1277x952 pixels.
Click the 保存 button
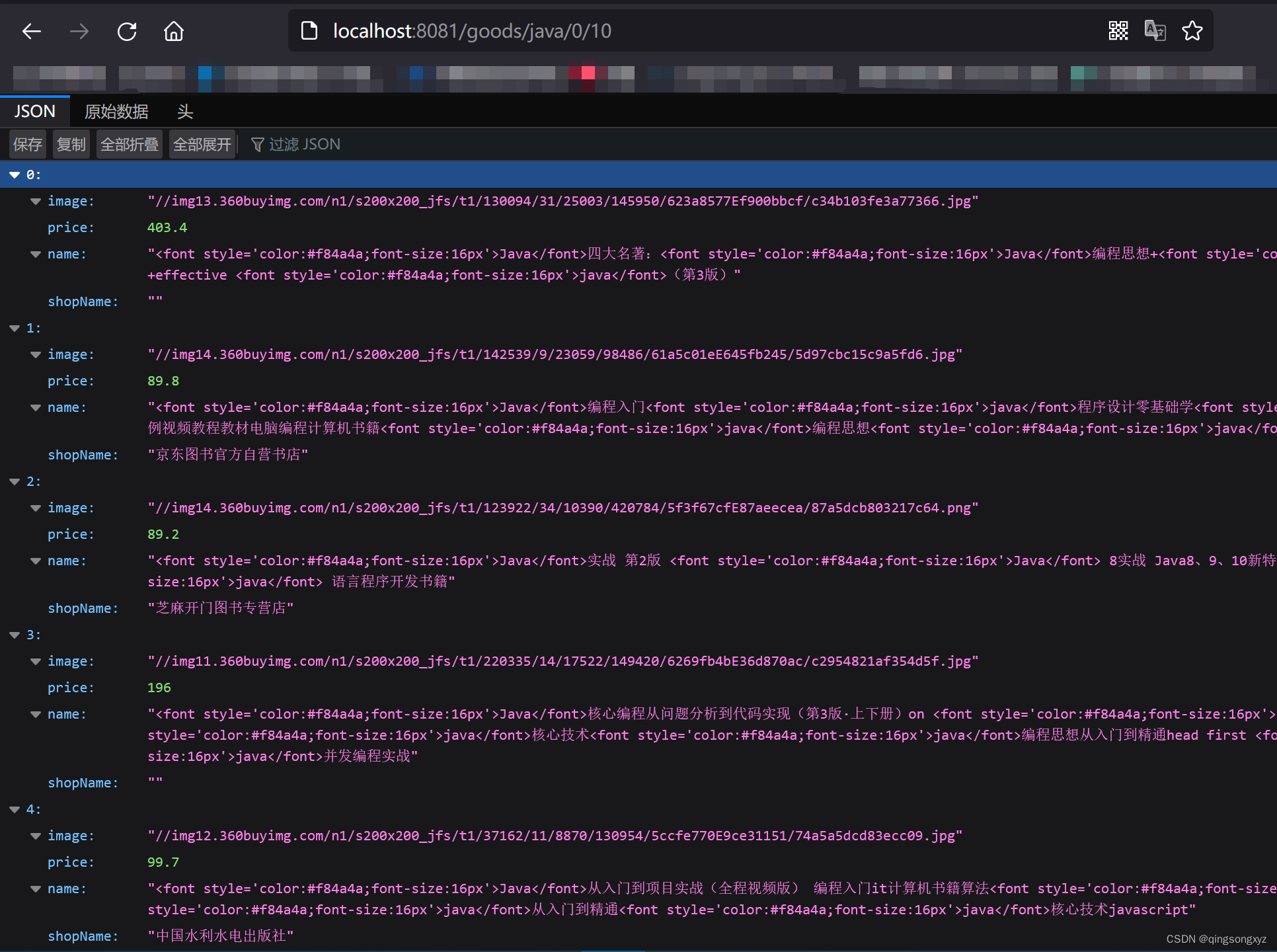[x=28, y=144]
